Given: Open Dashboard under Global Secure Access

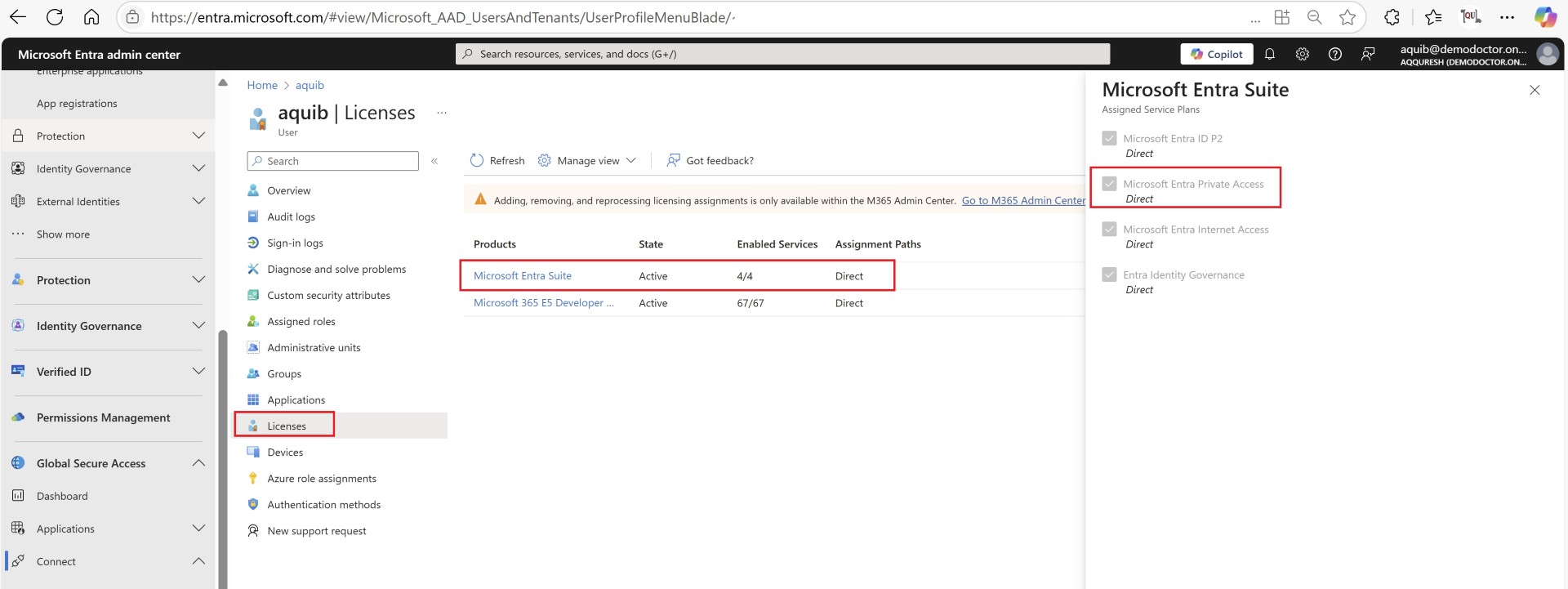Looking at the screenshot, I should (62, 496).
